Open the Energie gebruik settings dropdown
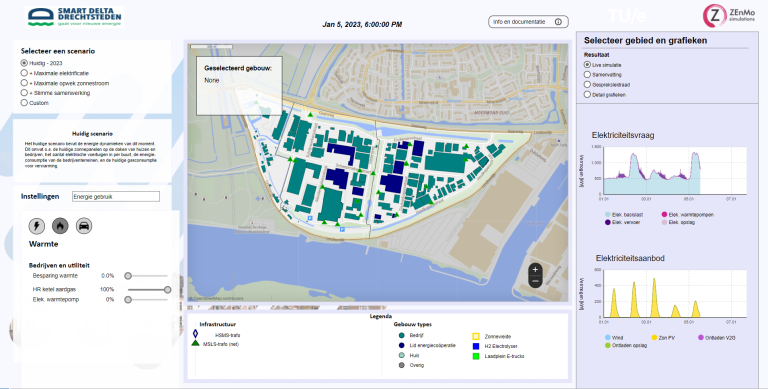The width and height of the screenshot is (768, 389). pos(116,196)
